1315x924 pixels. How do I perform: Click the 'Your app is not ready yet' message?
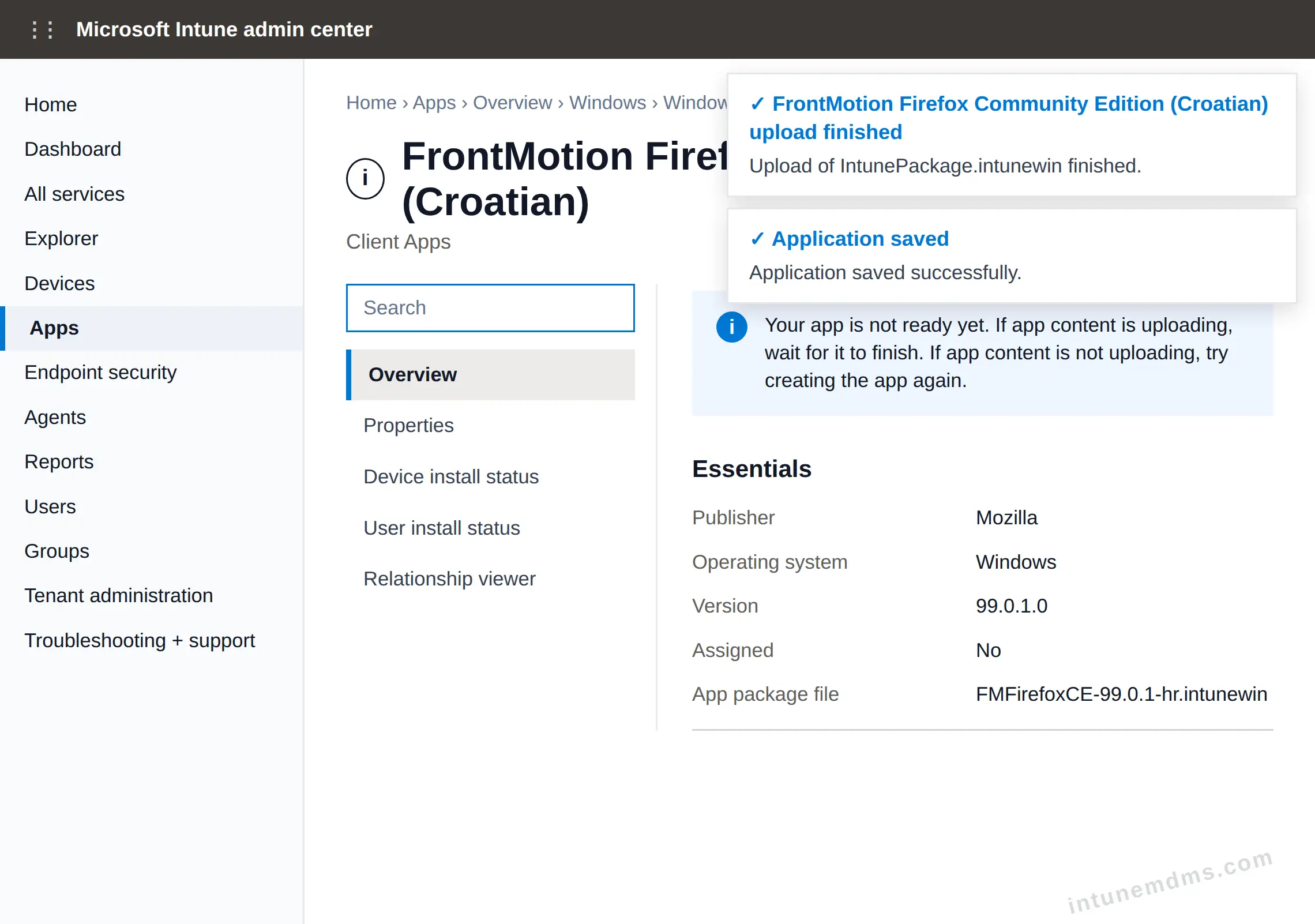[x=998, y=353]
